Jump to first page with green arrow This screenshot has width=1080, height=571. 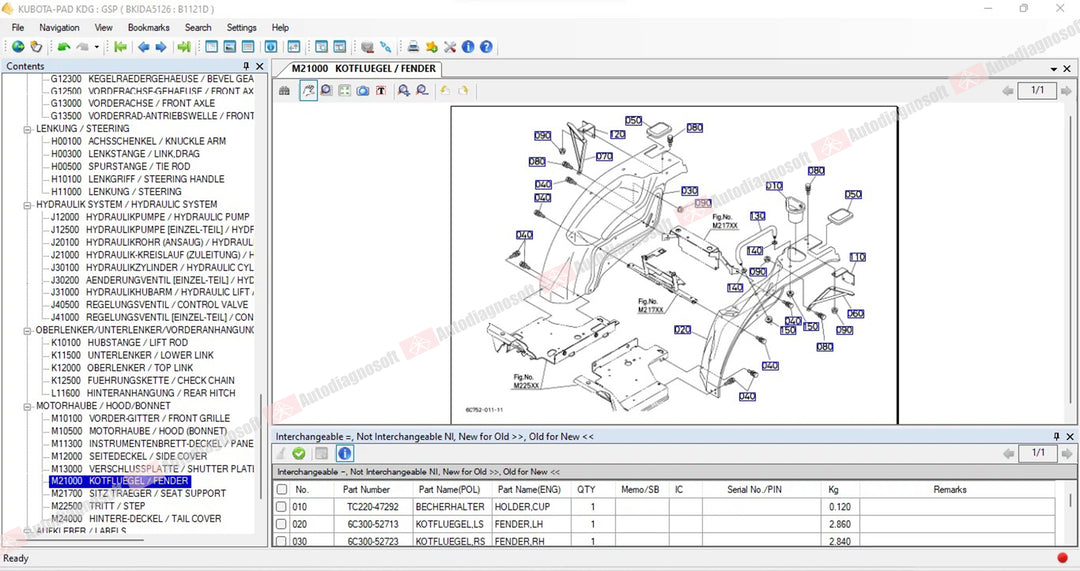(121, 47)
